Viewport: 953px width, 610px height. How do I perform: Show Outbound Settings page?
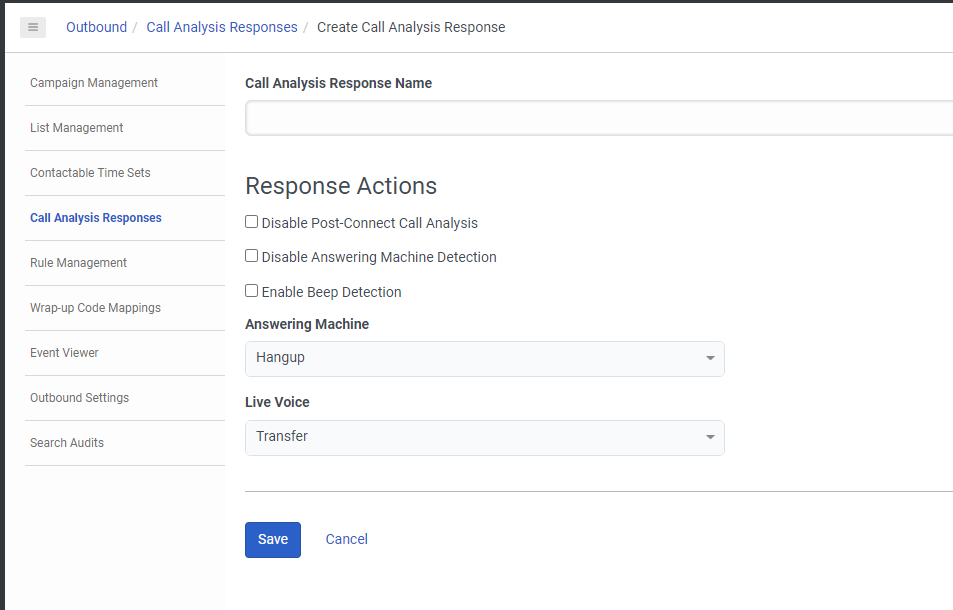coord(79,398)
